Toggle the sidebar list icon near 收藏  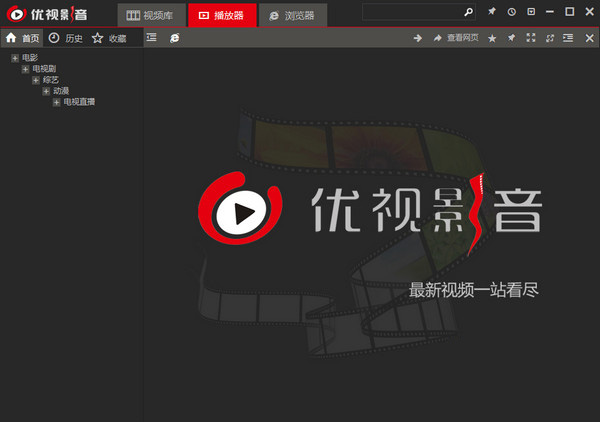point(152,37)
